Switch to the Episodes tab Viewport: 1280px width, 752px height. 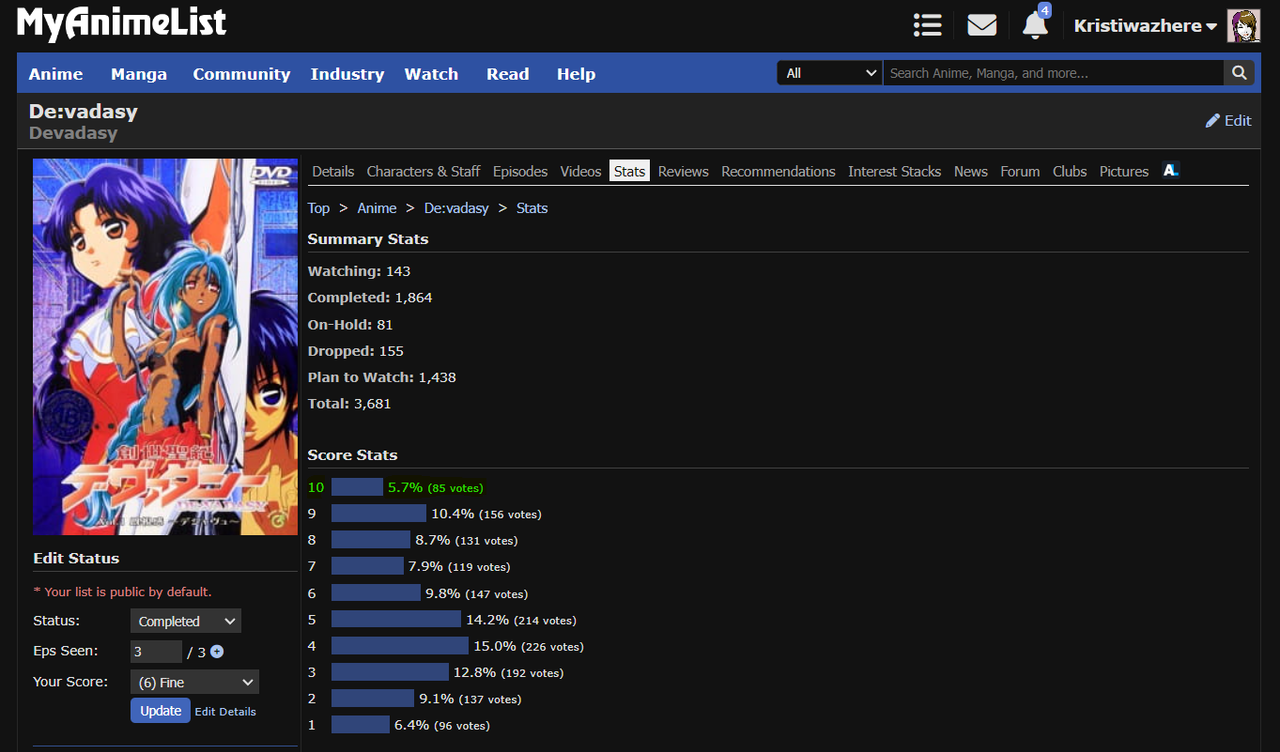click(520, 171)
